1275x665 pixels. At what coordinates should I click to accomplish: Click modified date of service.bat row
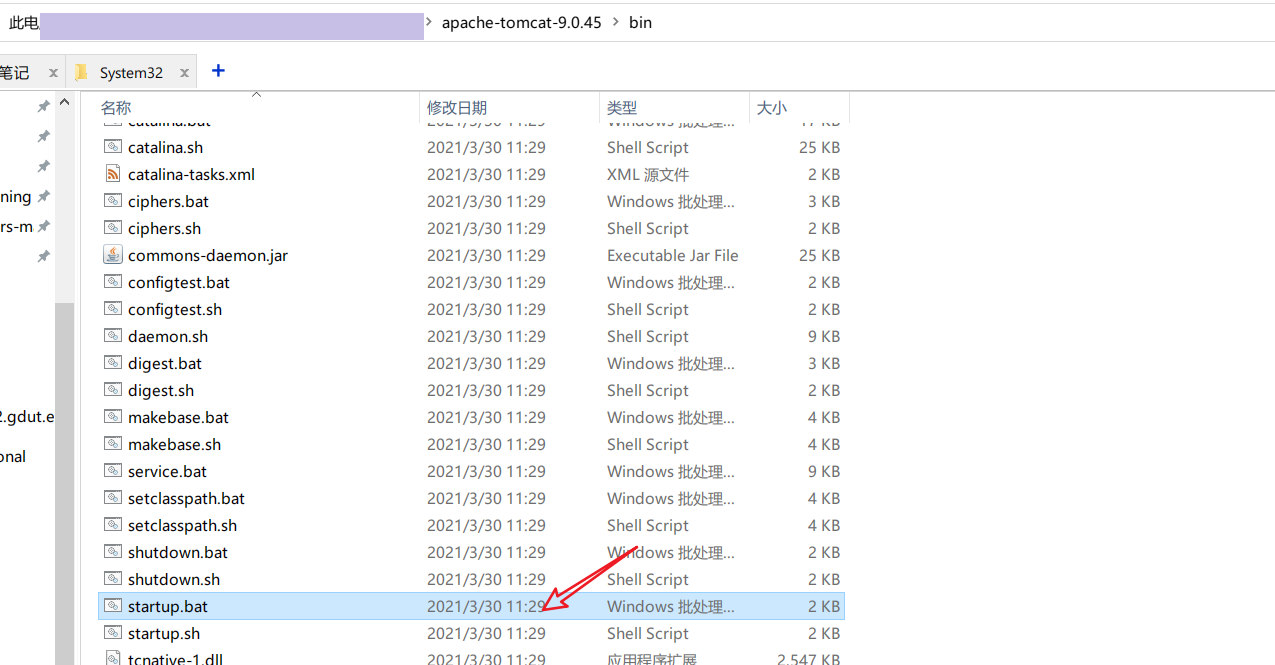pos(486,471)
